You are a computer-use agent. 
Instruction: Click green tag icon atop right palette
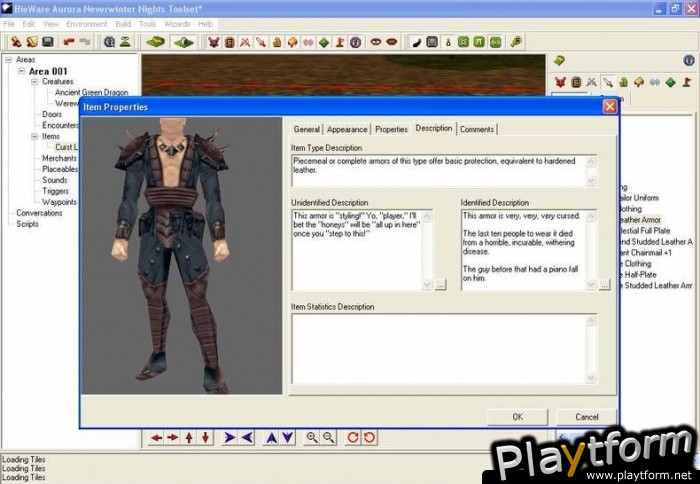click(x=559, y=61)
